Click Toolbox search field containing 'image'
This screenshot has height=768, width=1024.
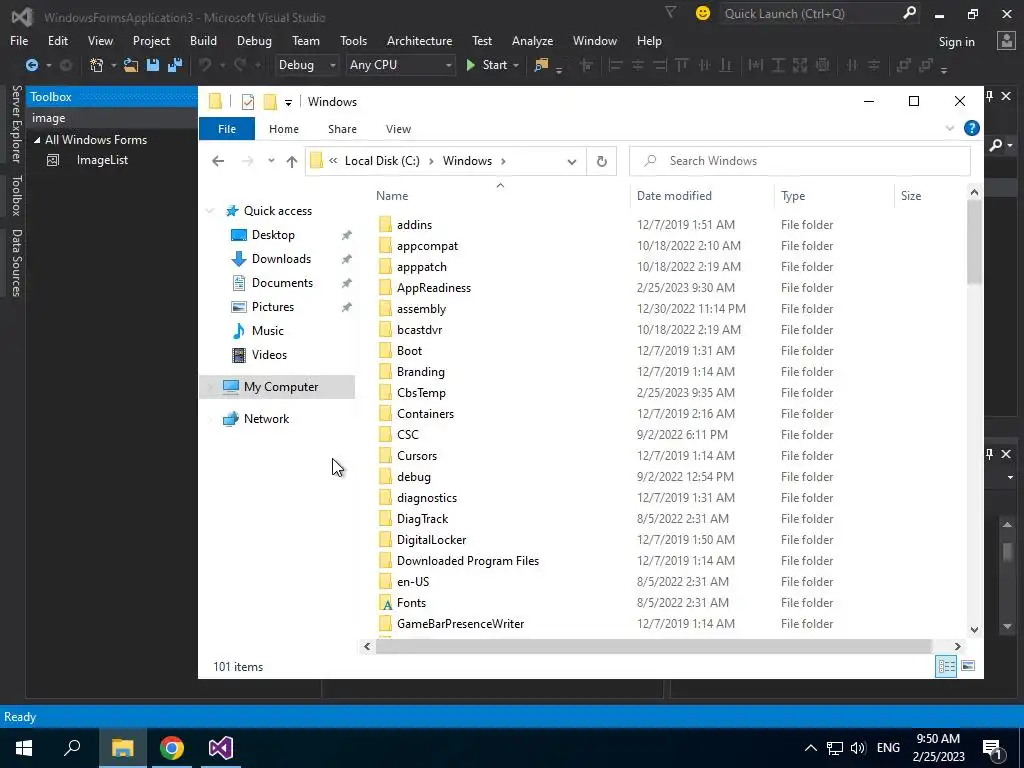[x=111, y=118]
